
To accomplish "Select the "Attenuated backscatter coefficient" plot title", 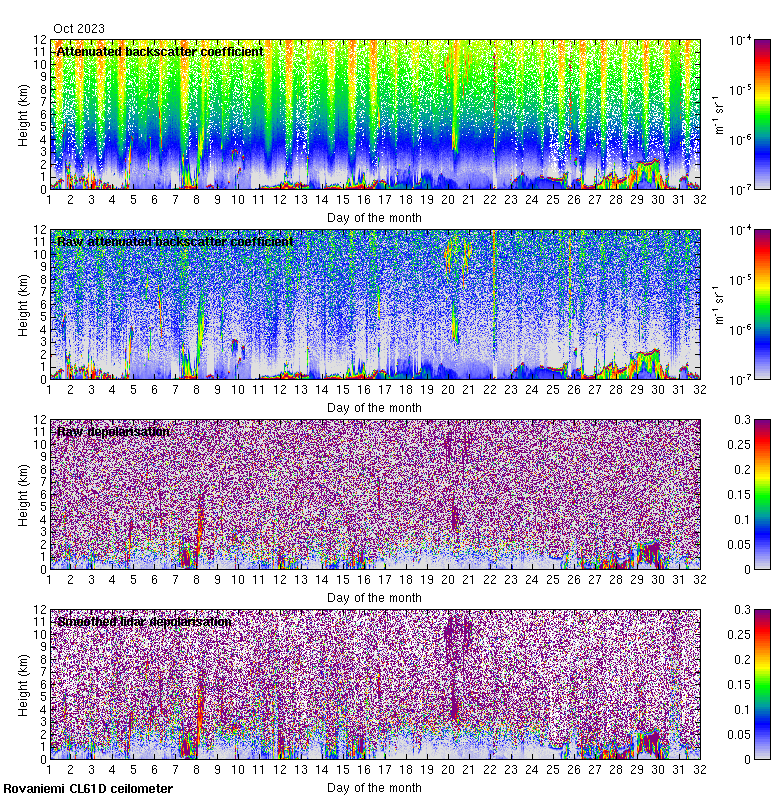I will pyautogui.click(x=160, y=51).
